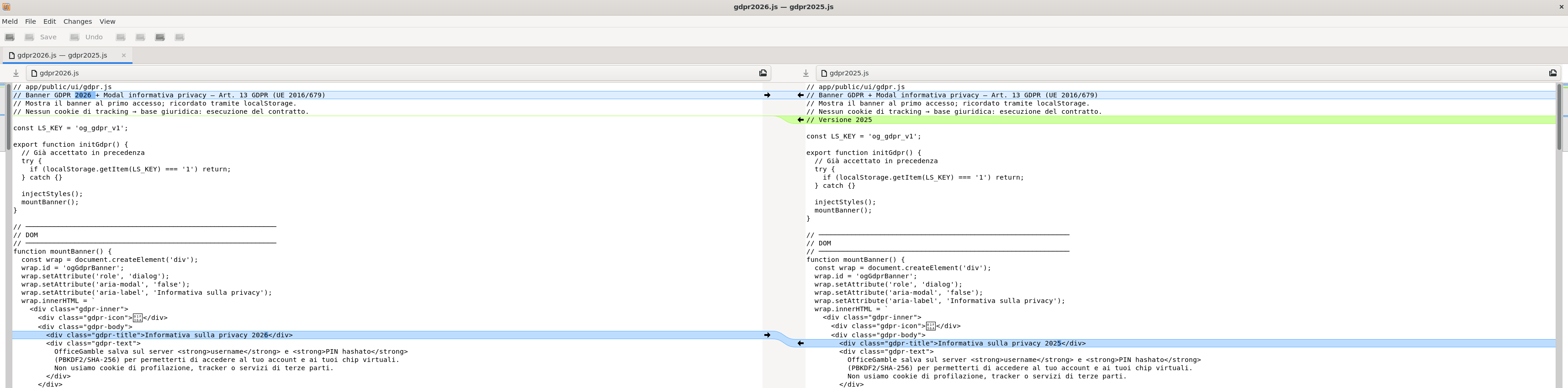Screen dimensions: 1568x388
Task: Go to next change via dark toolbar icon
Action: point(160,37)
